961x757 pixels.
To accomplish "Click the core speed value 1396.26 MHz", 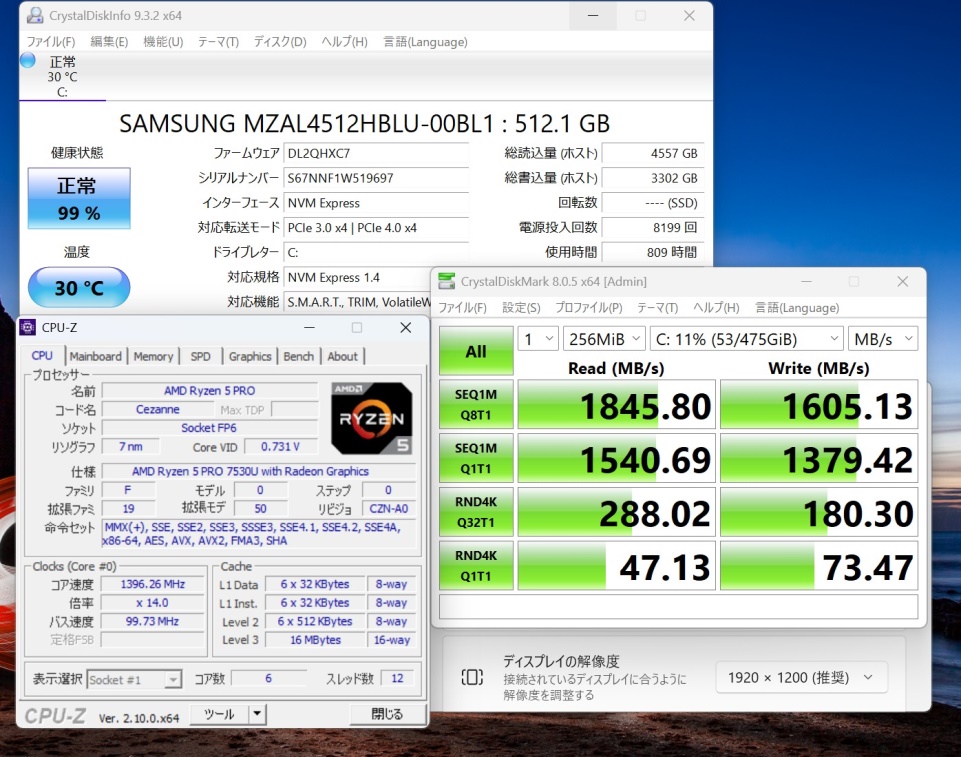I will pos(153,584).
